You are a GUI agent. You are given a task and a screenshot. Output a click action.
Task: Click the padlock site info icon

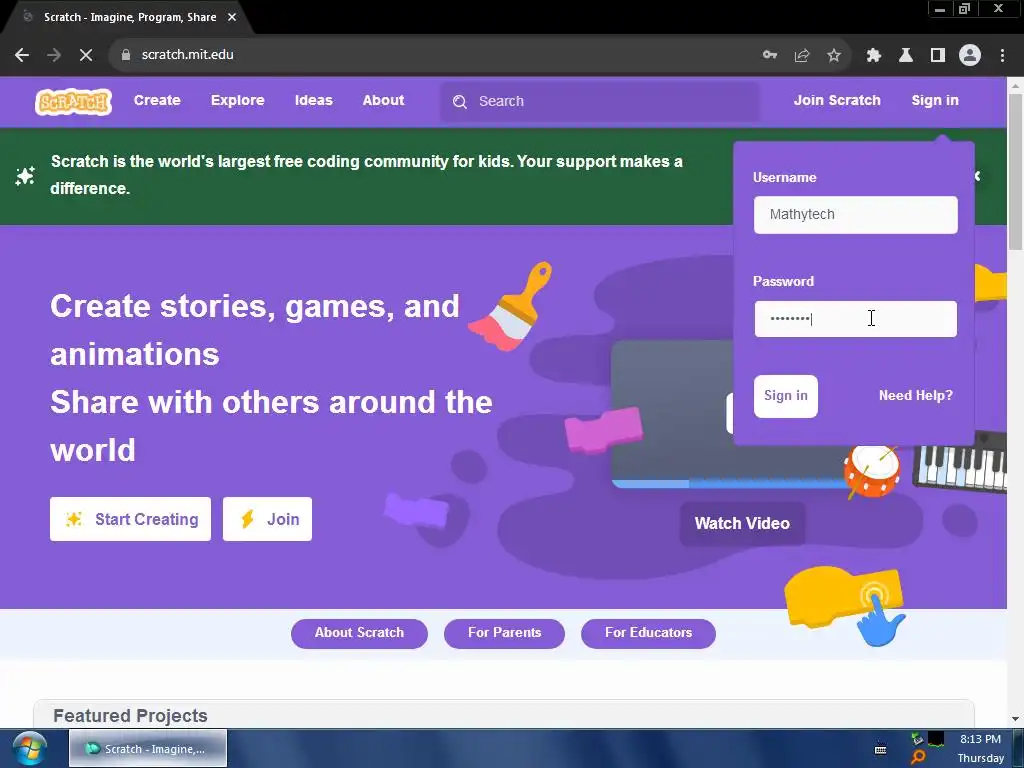[126, 55]
